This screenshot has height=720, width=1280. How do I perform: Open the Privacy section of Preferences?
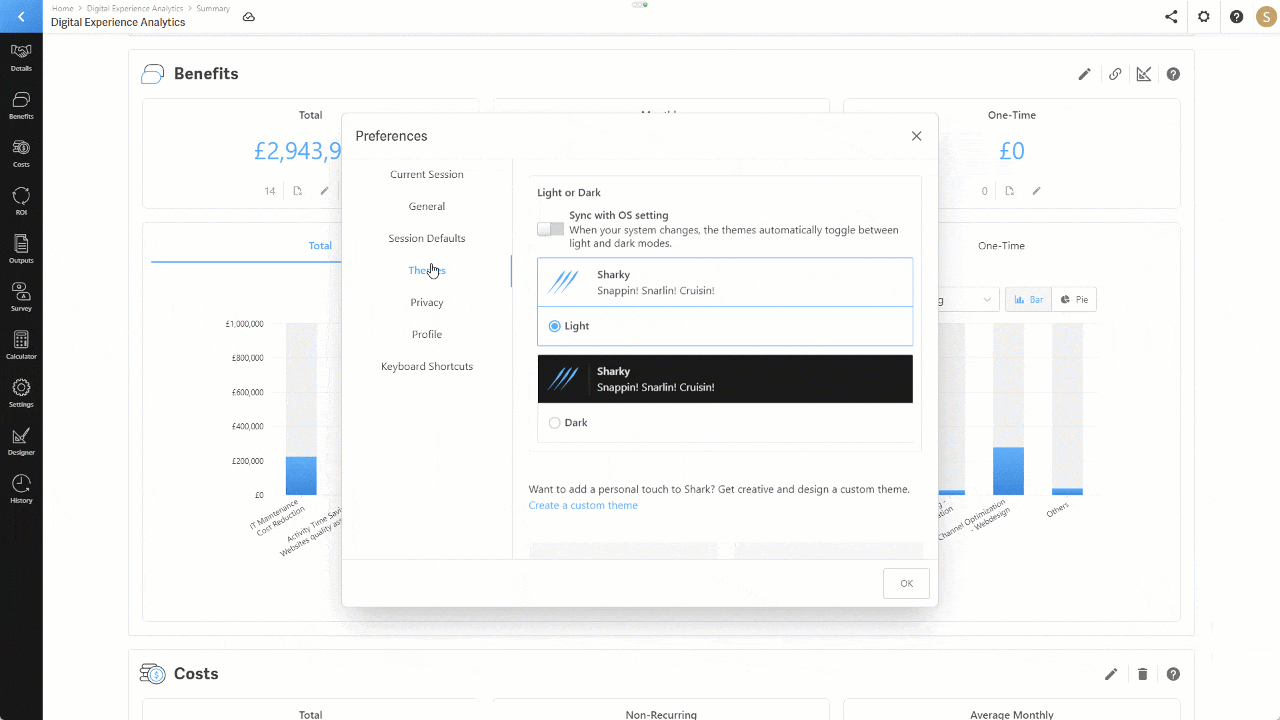[426, 302]
